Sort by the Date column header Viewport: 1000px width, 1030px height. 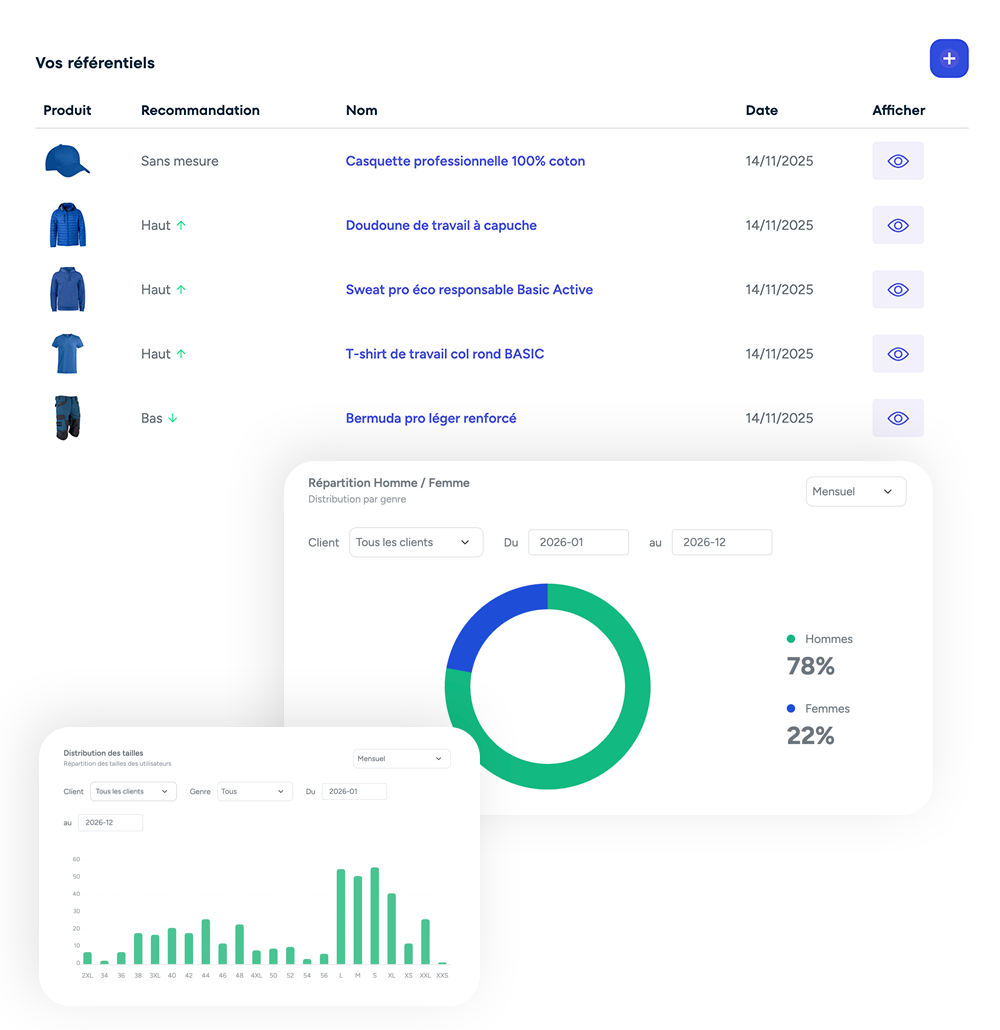click(x=761, y=110)
